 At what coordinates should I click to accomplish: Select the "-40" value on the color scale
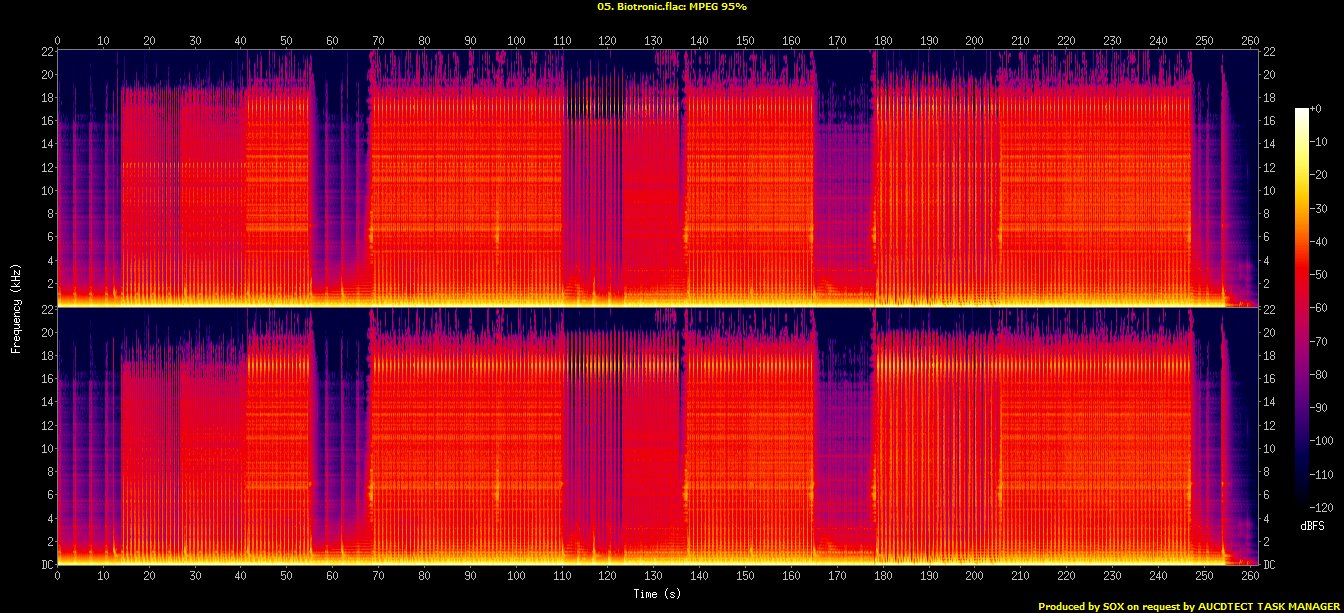[1318, 241]
